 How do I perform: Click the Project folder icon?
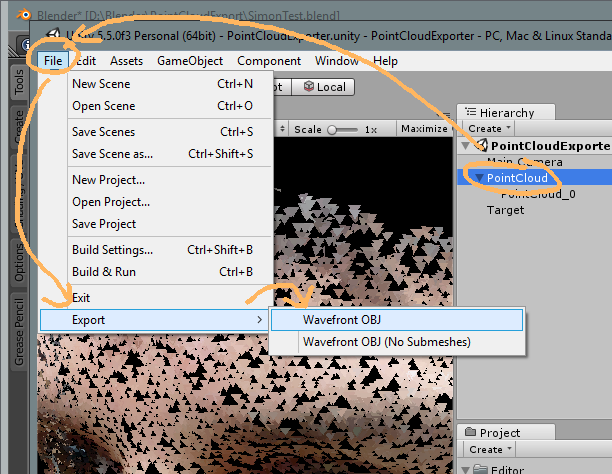point(471,432)
